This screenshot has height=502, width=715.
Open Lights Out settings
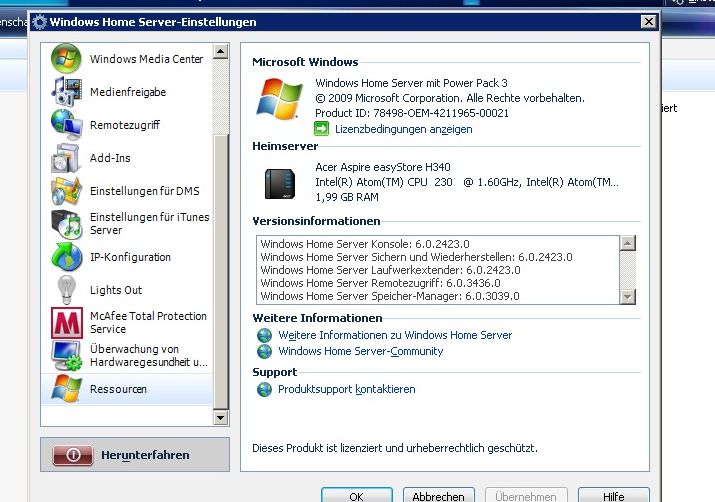point(127,290)
